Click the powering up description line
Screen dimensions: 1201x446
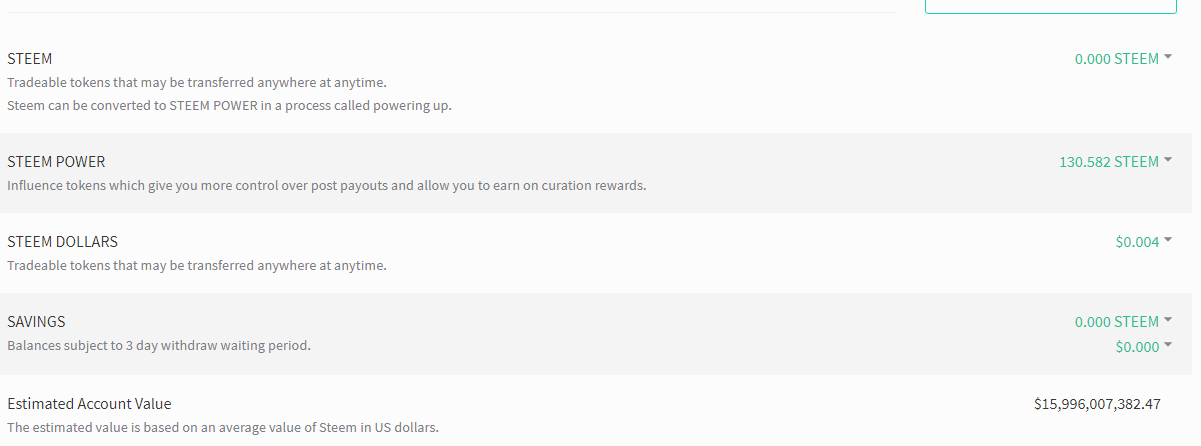pos(229,106)
